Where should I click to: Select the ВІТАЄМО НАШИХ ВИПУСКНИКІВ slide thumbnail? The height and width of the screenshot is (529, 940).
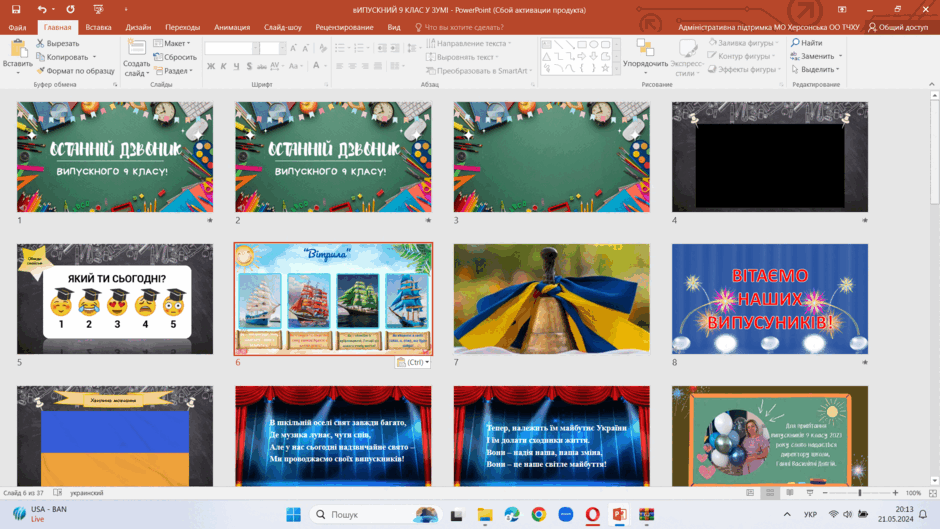(x=770, y=299)
